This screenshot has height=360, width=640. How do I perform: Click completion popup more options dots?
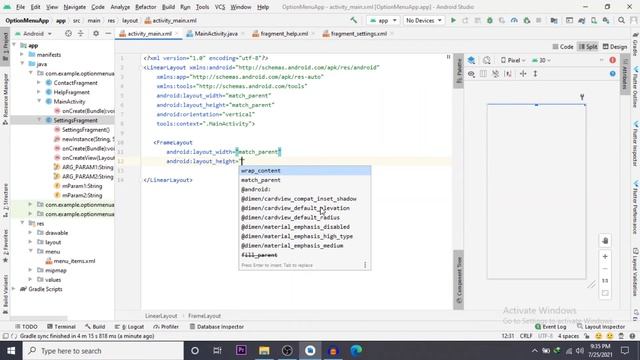click(365, 265)
